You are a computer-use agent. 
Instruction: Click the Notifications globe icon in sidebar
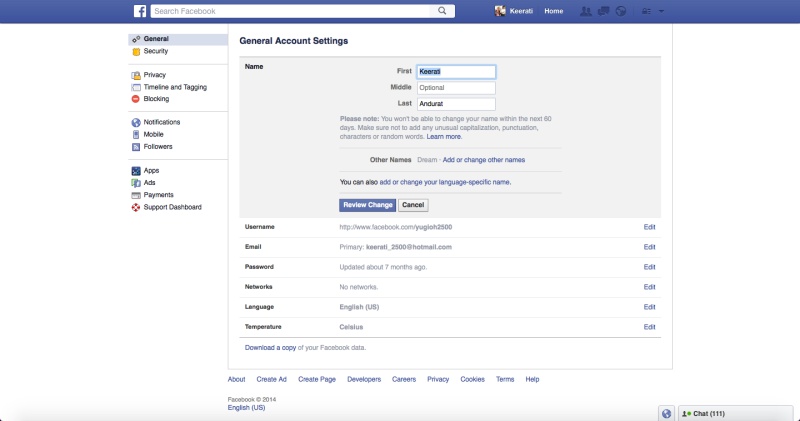(x=136, y=122)
